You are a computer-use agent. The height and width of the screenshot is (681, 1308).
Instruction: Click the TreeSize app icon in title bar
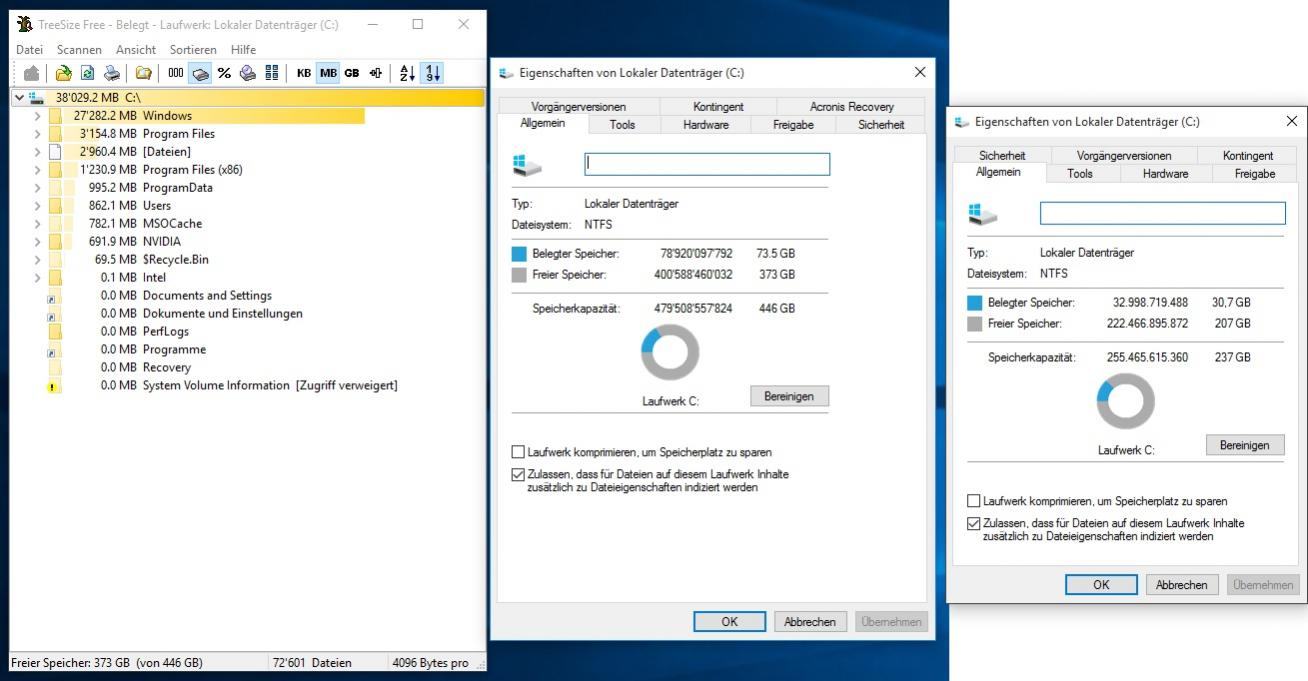[25, 24]
